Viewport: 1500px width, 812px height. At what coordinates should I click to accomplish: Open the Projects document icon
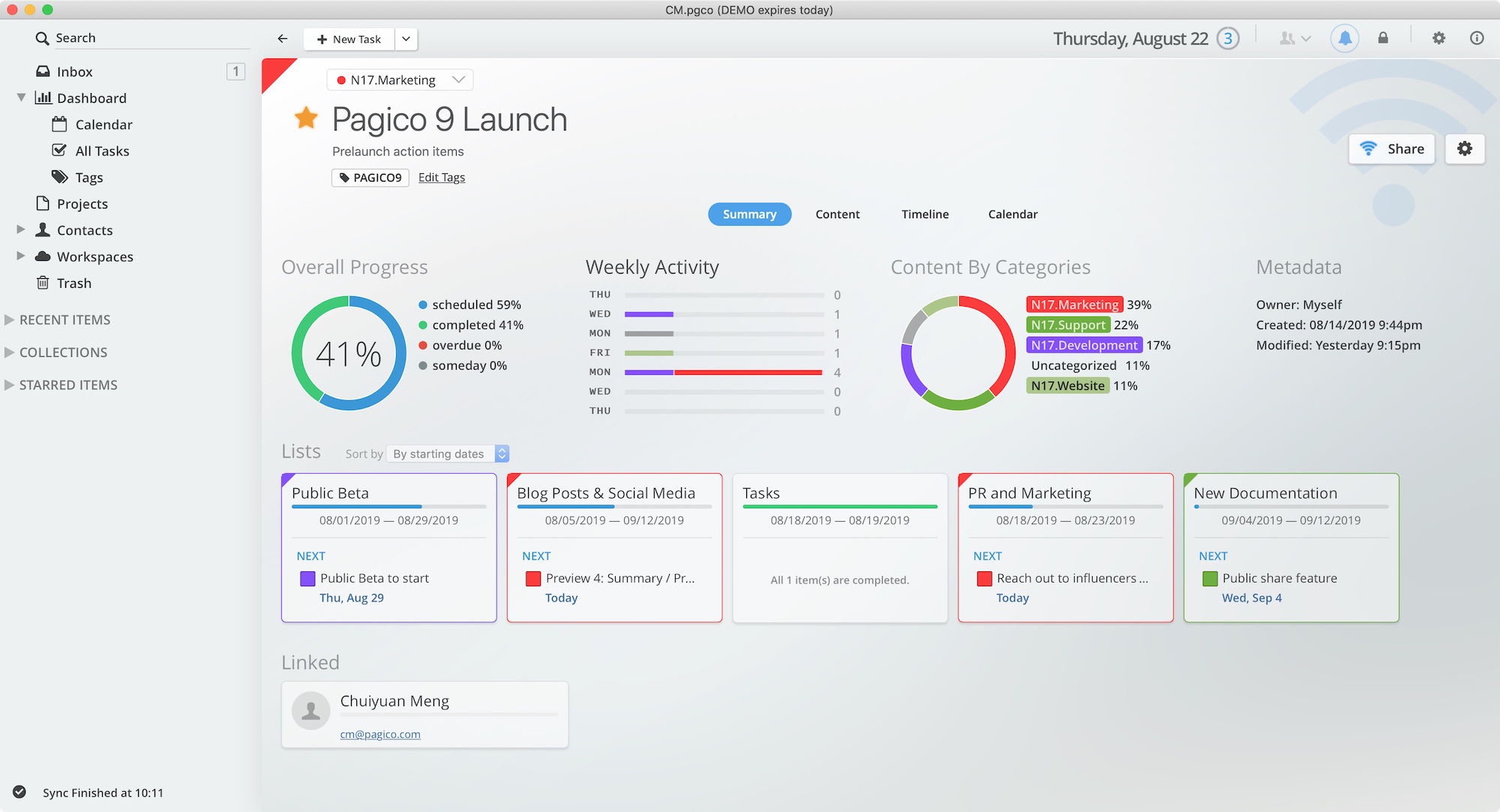(43, 203)
